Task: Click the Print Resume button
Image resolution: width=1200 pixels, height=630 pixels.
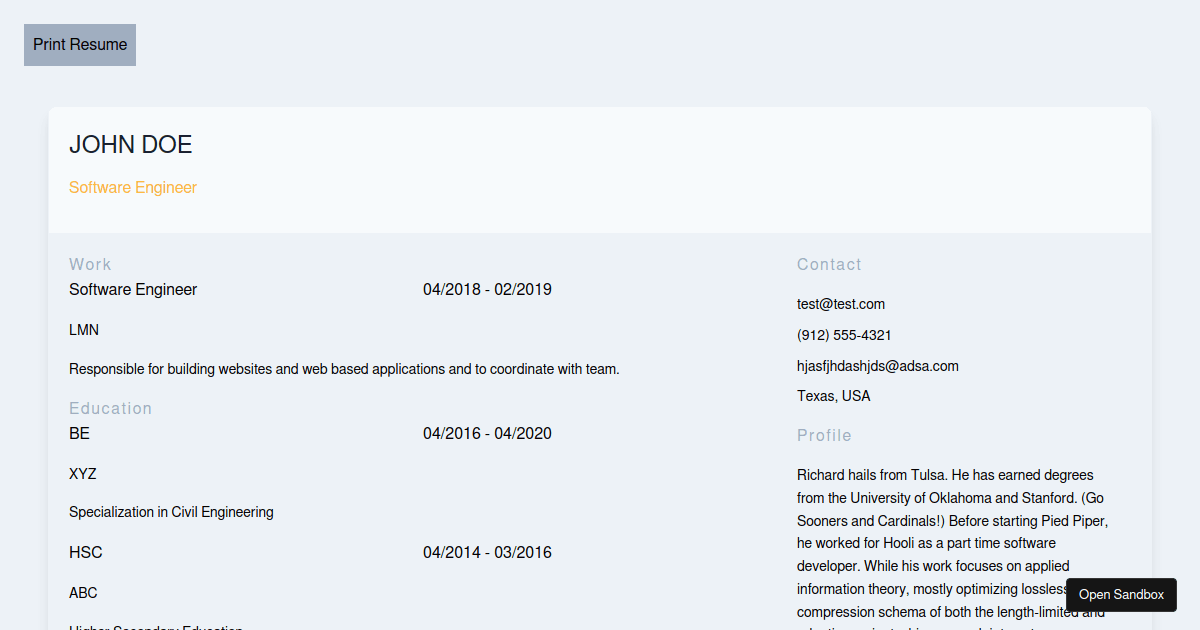Action: coord(80,45)
